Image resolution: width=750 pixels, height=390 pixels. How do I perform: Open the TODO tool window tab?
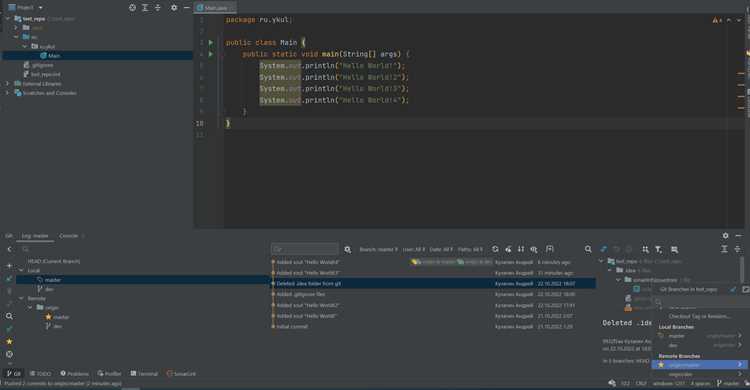point(40,374)
